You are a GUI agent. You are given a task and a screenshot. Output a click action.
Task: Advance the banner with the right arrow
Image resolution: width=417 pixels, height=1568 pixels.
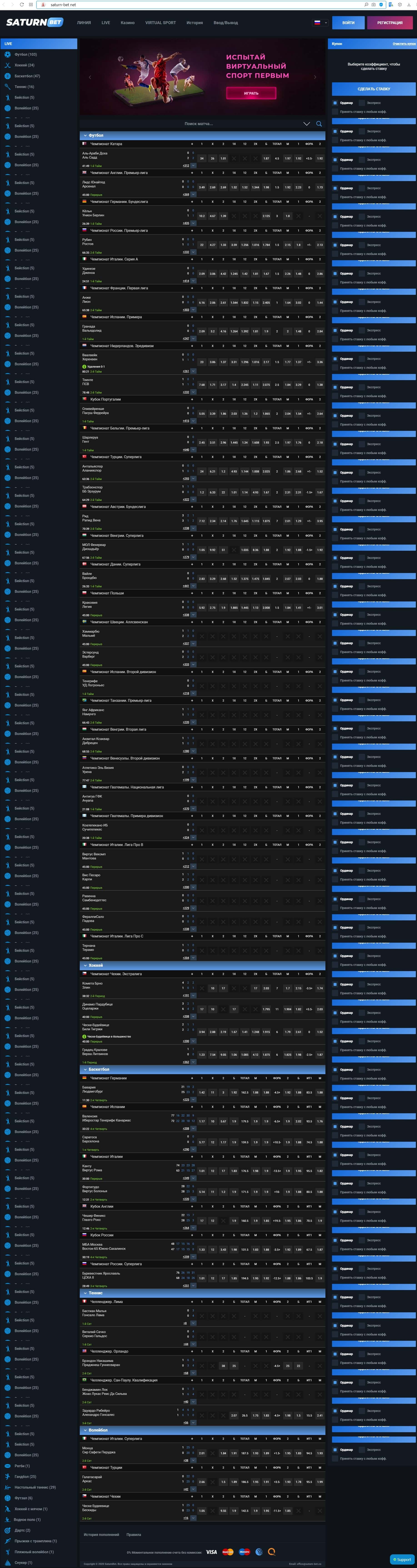(315, 77)
